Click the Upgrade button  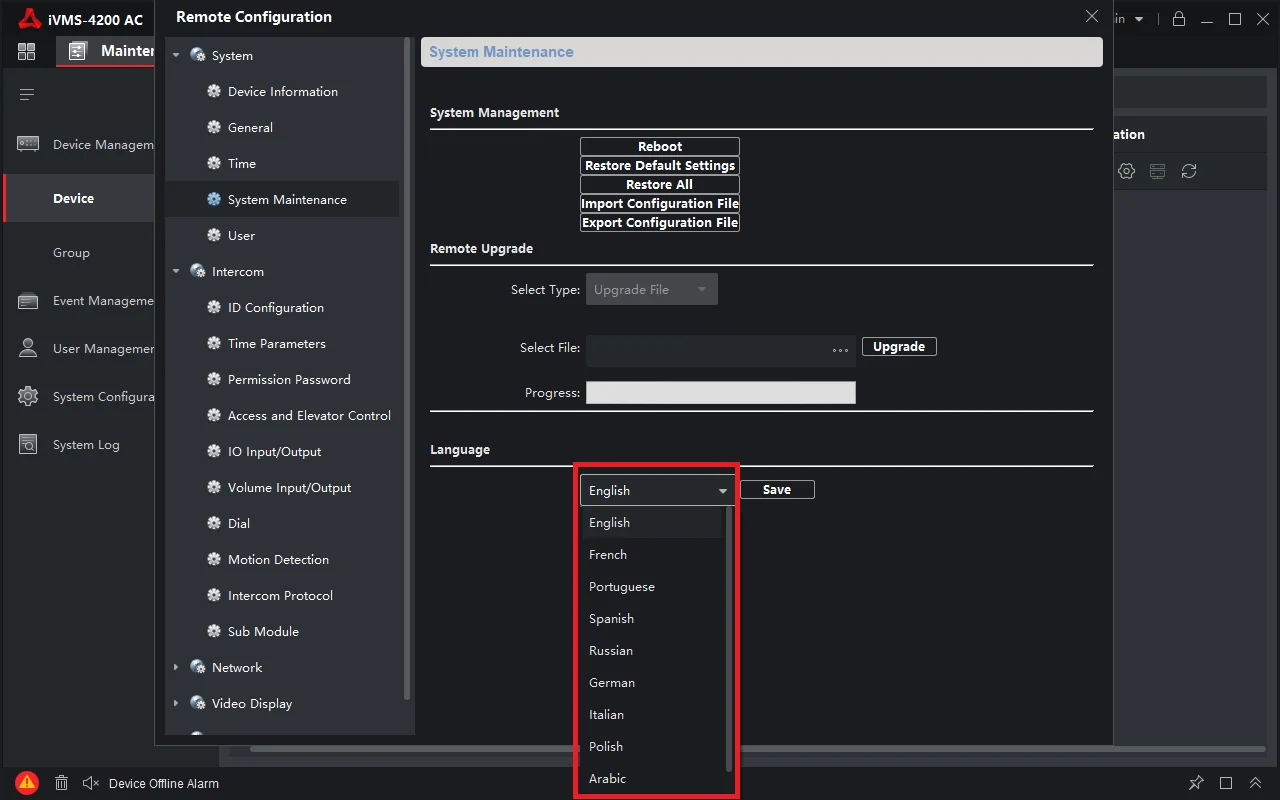coord(899,347)
